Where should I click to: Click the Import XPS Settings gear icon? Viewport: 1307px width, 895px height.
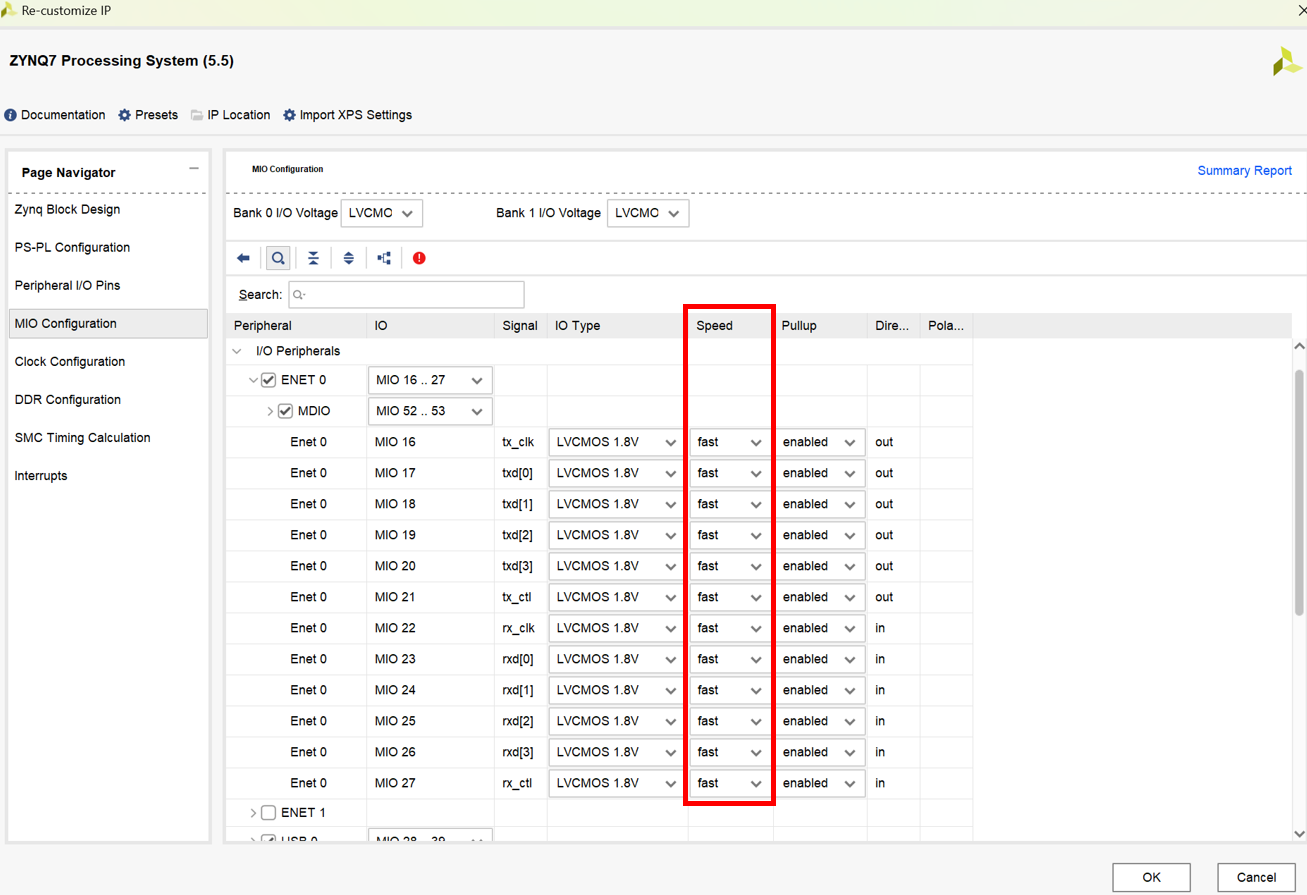coord(289,115)
